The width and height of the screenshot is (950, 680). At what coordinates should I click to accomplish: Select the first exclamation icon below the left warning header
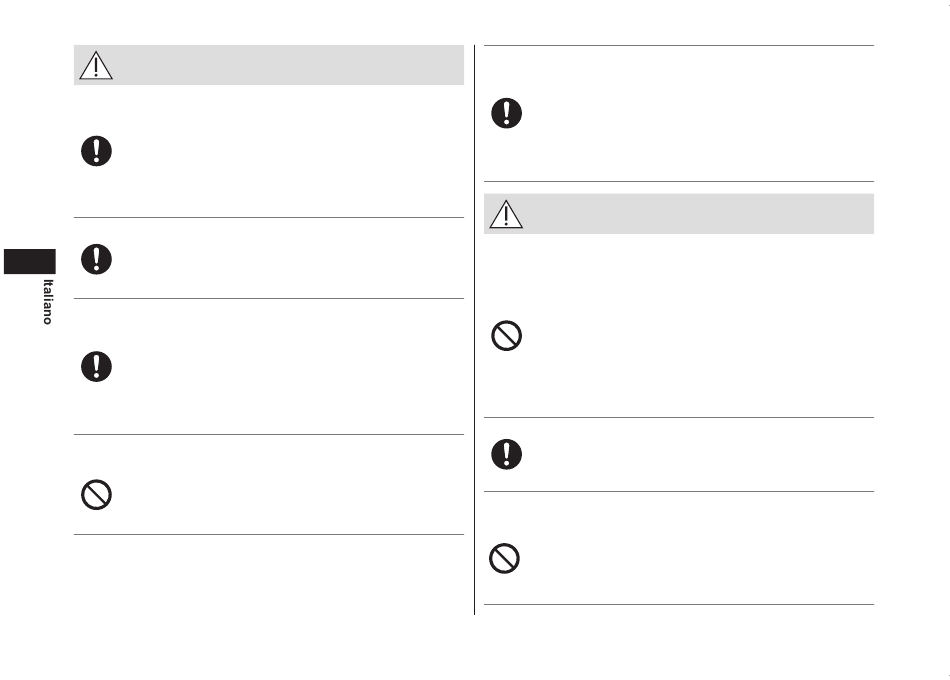[96, 151]
